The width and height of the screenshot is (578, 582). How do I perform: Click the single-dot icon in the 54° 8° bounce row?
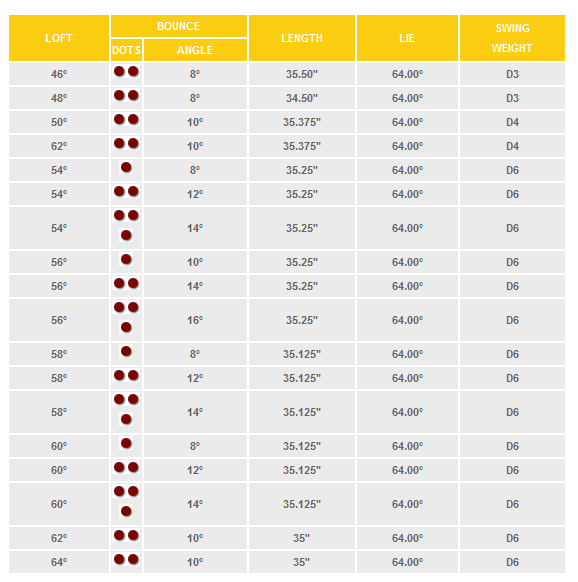126,167
